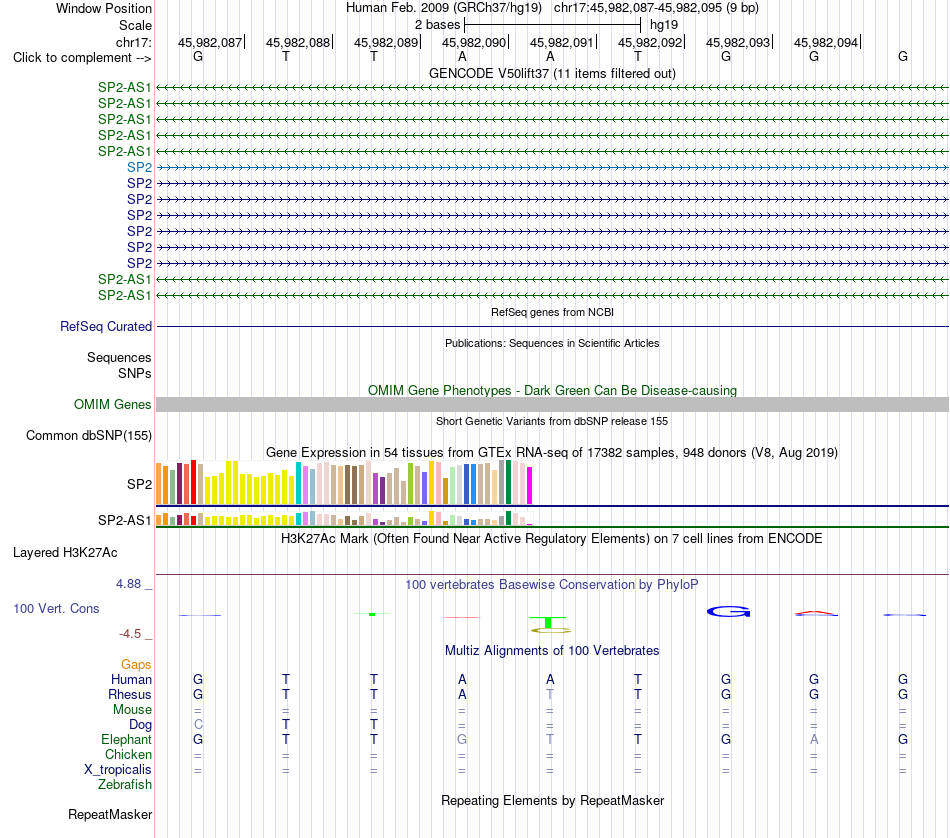Click 'Click to complement -->' to complement bases

pos(82,58)
